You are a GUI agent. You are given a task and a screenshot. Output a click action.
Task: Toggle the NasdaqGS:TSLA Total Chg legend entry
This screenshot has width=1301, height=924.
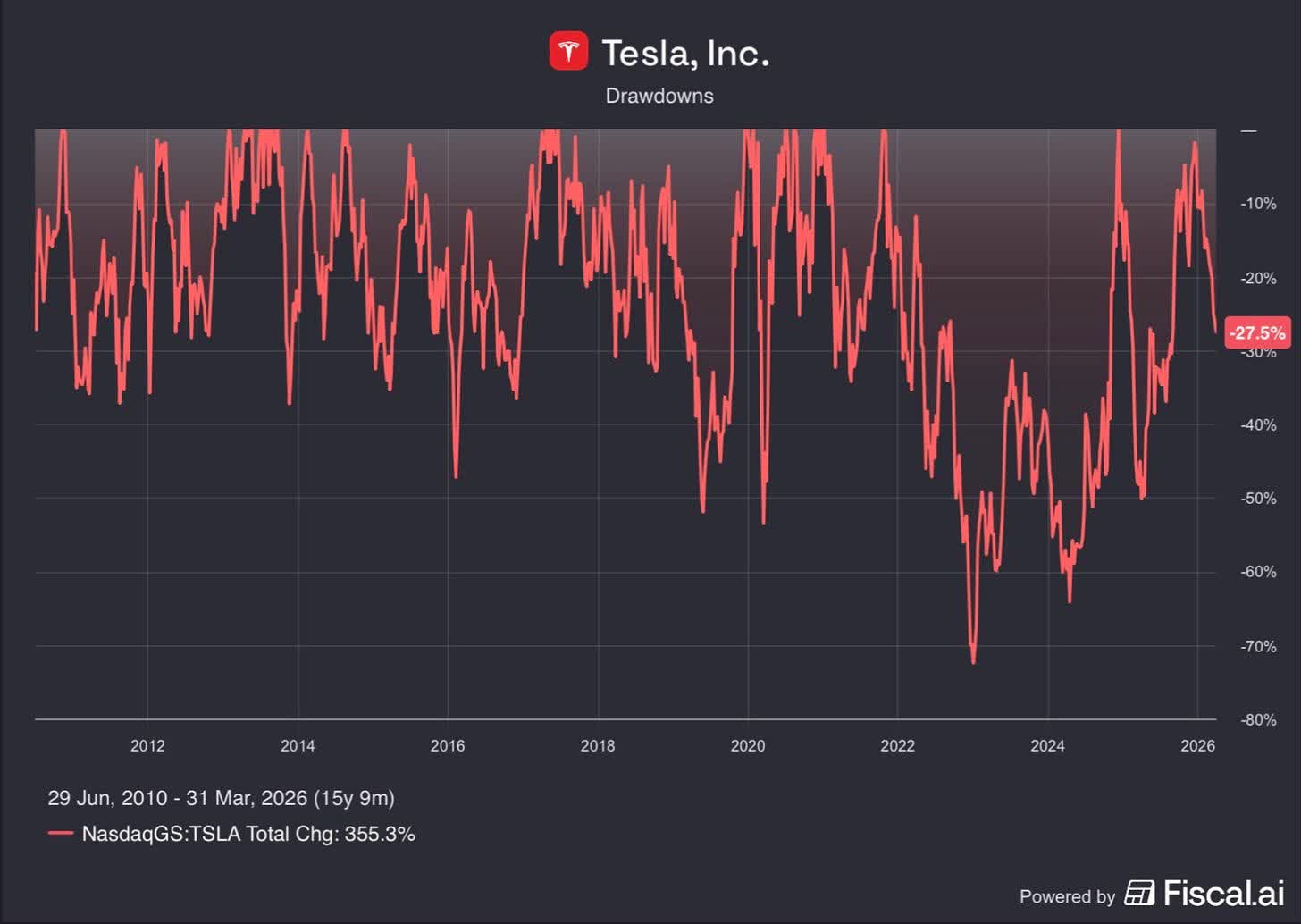(248, 834)
